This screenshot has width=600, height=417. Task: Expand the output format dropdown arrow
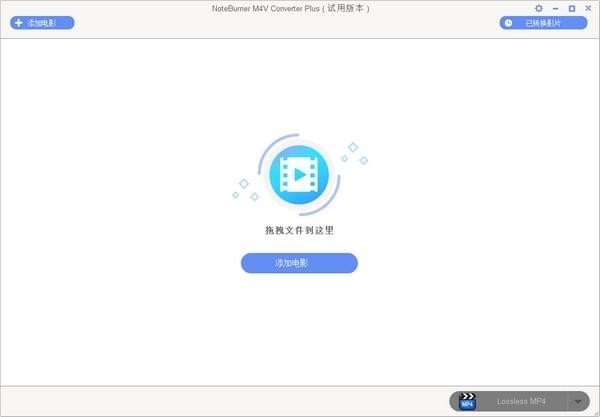[x=578, y=401]
